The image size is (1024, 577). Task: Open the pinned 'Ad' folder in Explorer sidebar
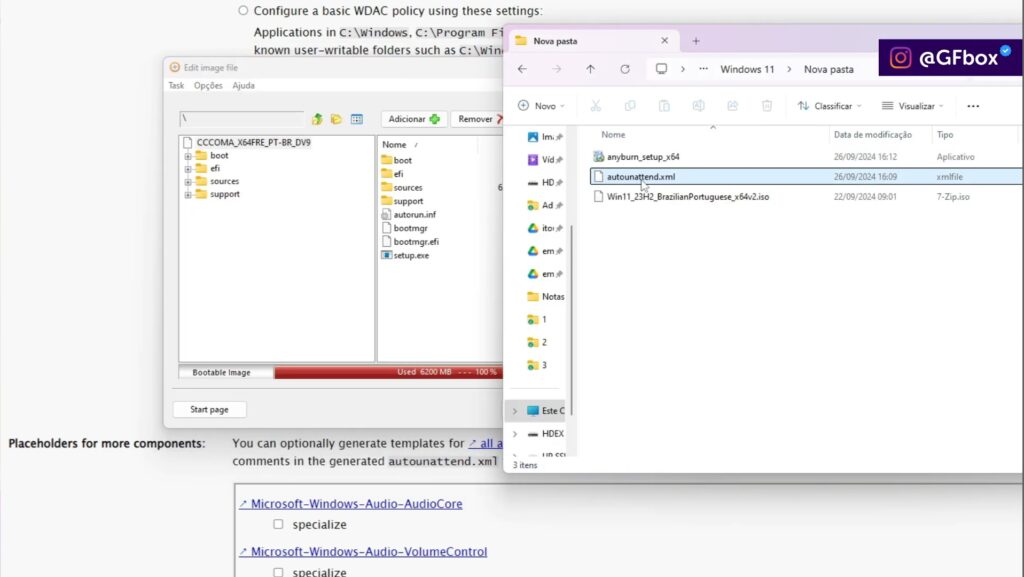pyautogui.click(x=545, y=206)
